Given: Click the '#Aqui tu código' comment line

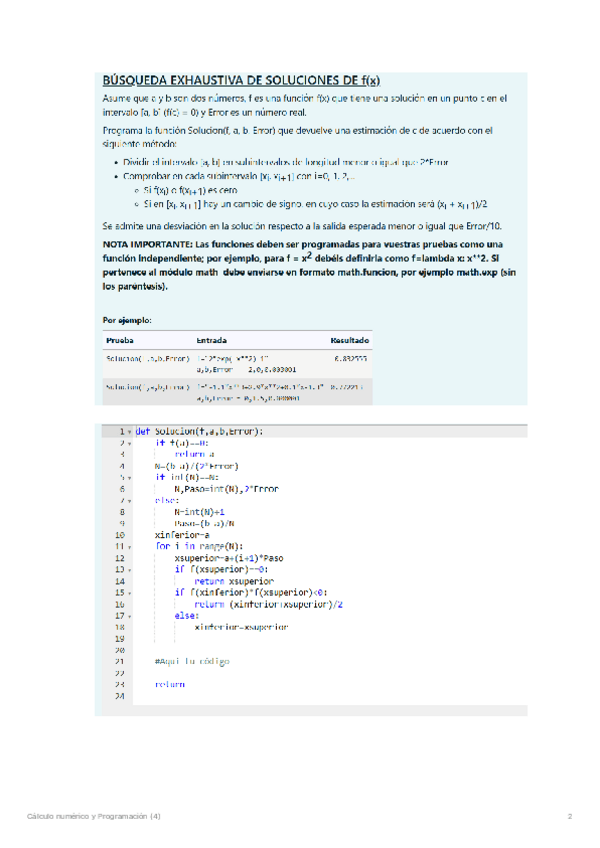Looking at the screenshot, I should pyautogui.click(x=192, y=662).
